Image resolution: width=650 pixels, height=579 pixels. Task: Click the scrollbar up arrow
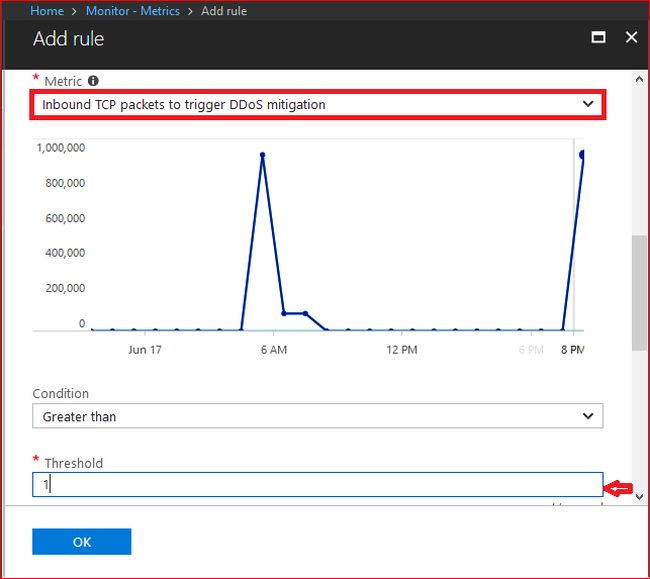(x=639, y=79)
